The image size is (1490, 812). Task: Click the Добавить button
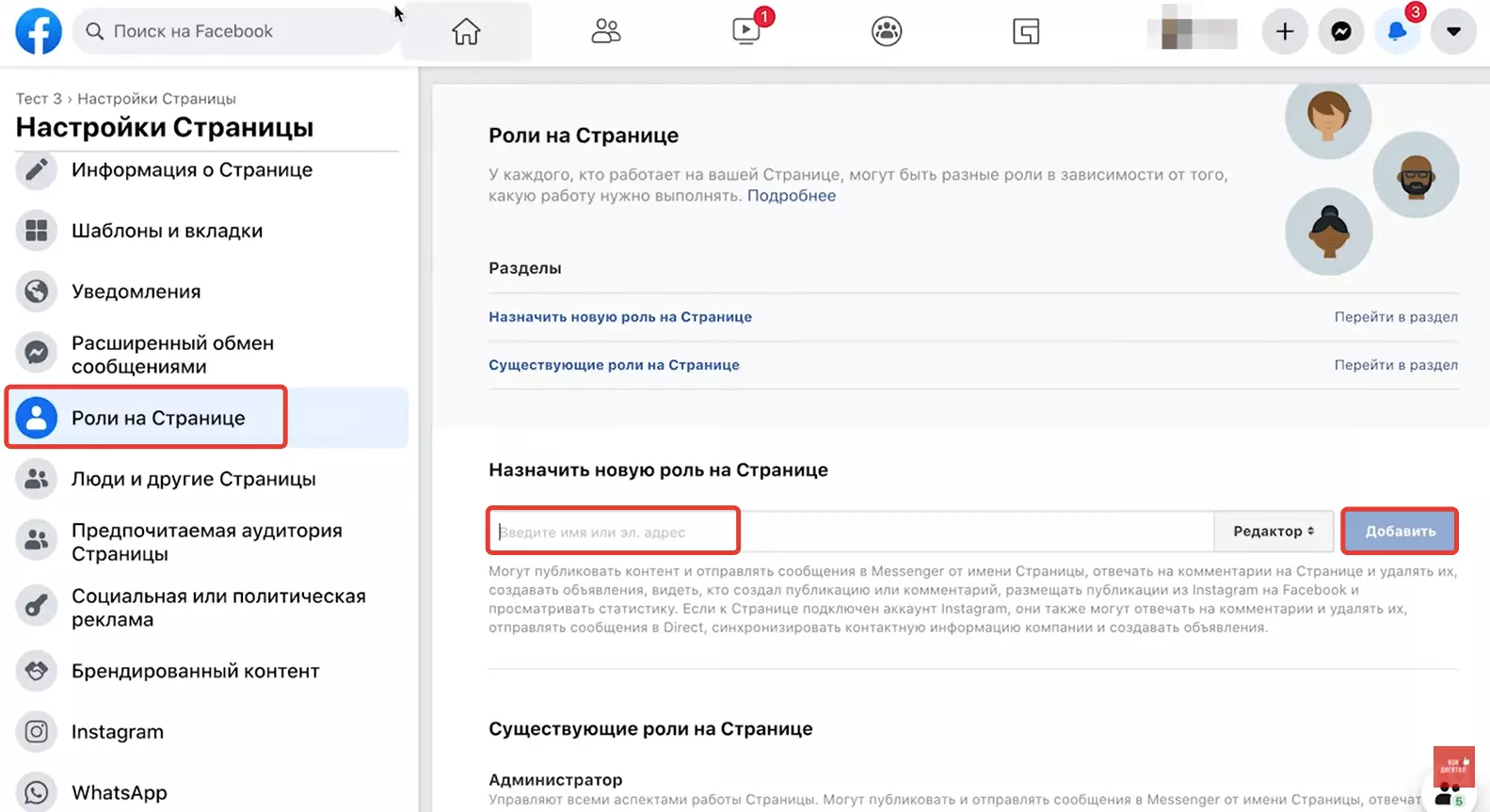click(x=1400, y=532)
